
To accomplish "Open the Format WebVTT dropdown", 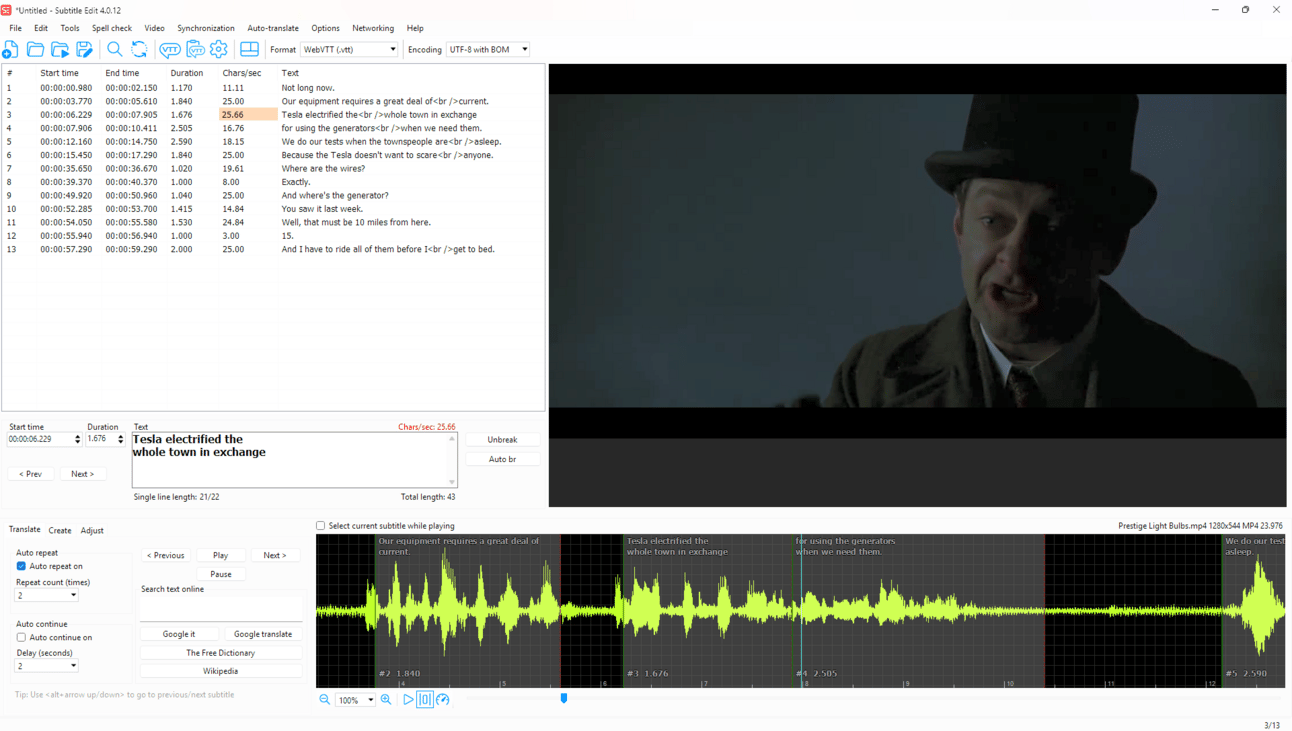I will tap(349, 49).
